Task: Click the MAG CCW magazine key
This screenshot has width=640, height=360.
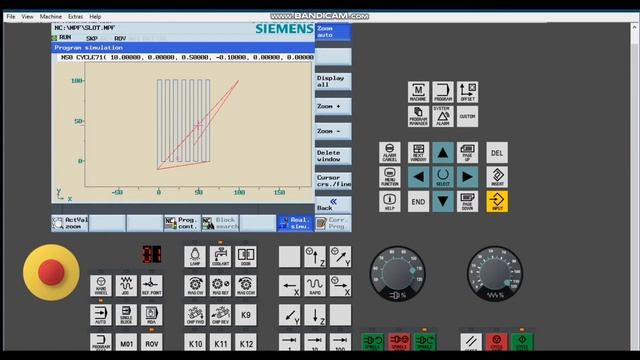Action: coord(246,285)
